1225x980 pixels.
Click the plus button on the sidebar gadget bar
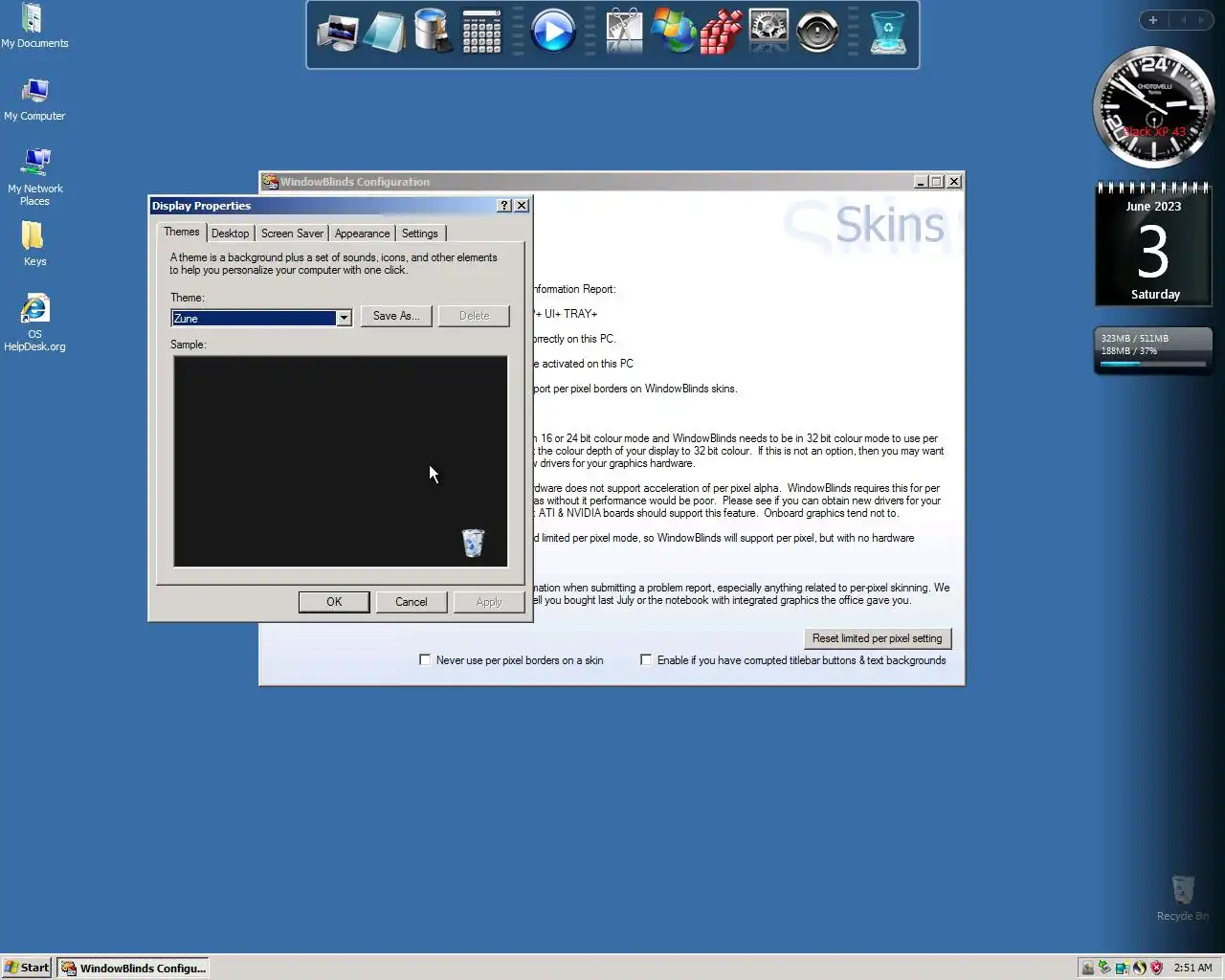[x=1153, y=20]
